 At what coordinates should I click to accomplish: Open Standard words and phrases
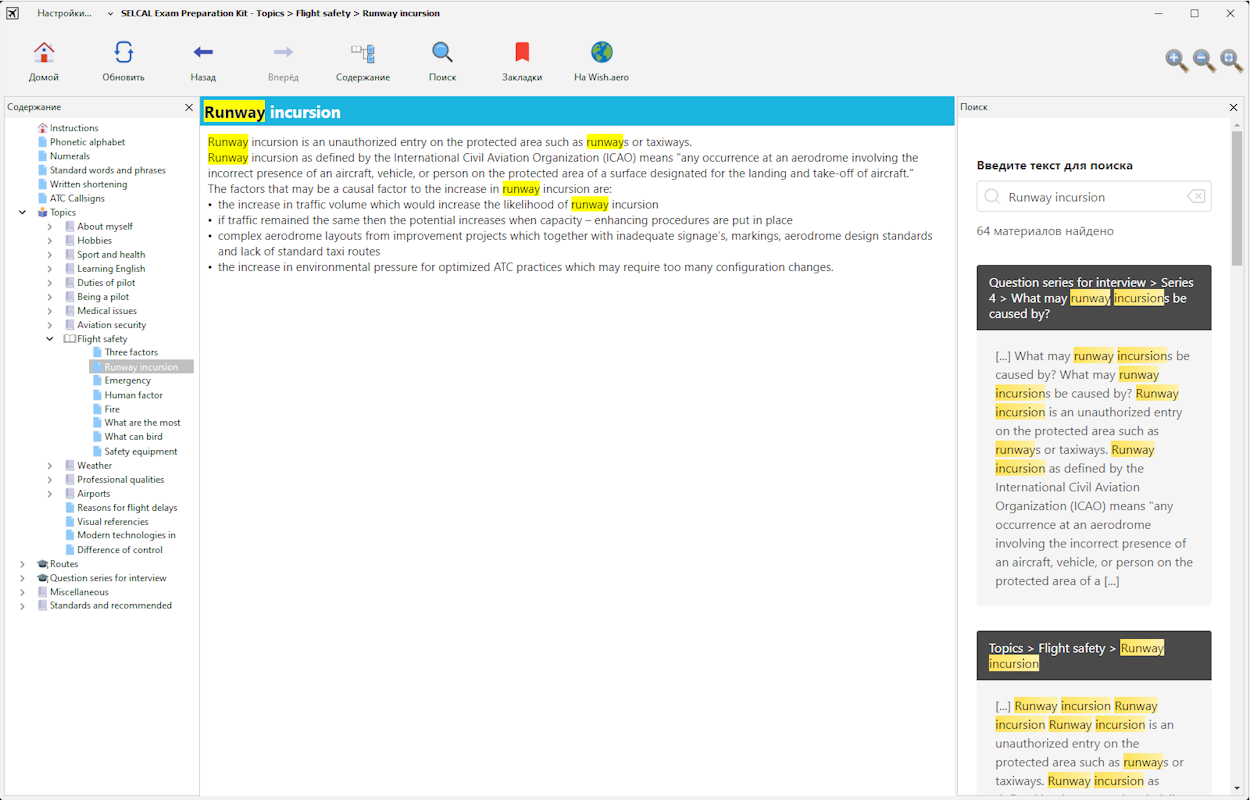tap(107, 170)
